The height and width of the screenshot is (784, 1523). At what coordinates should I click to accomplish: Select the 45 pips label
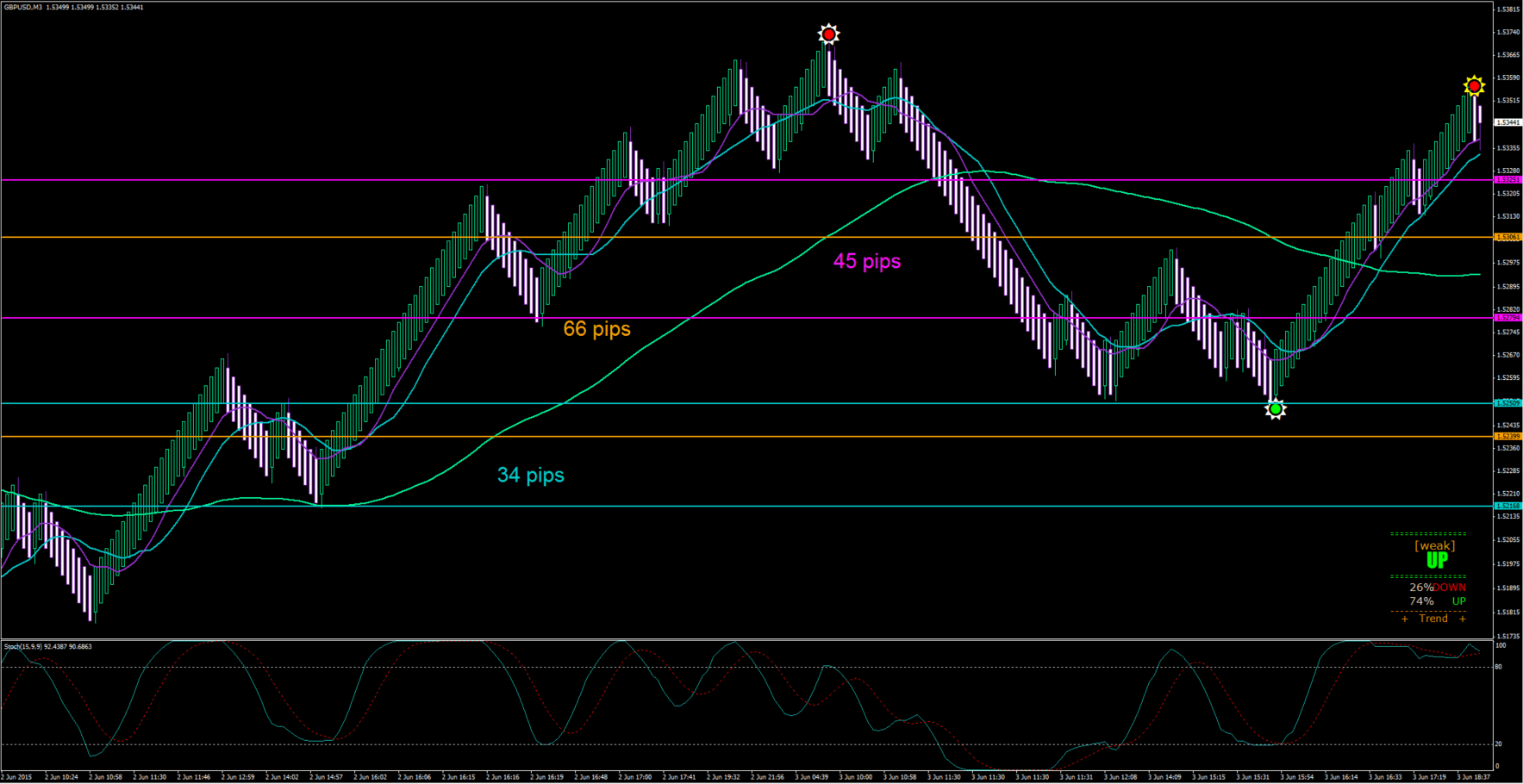tap(867, 261)
